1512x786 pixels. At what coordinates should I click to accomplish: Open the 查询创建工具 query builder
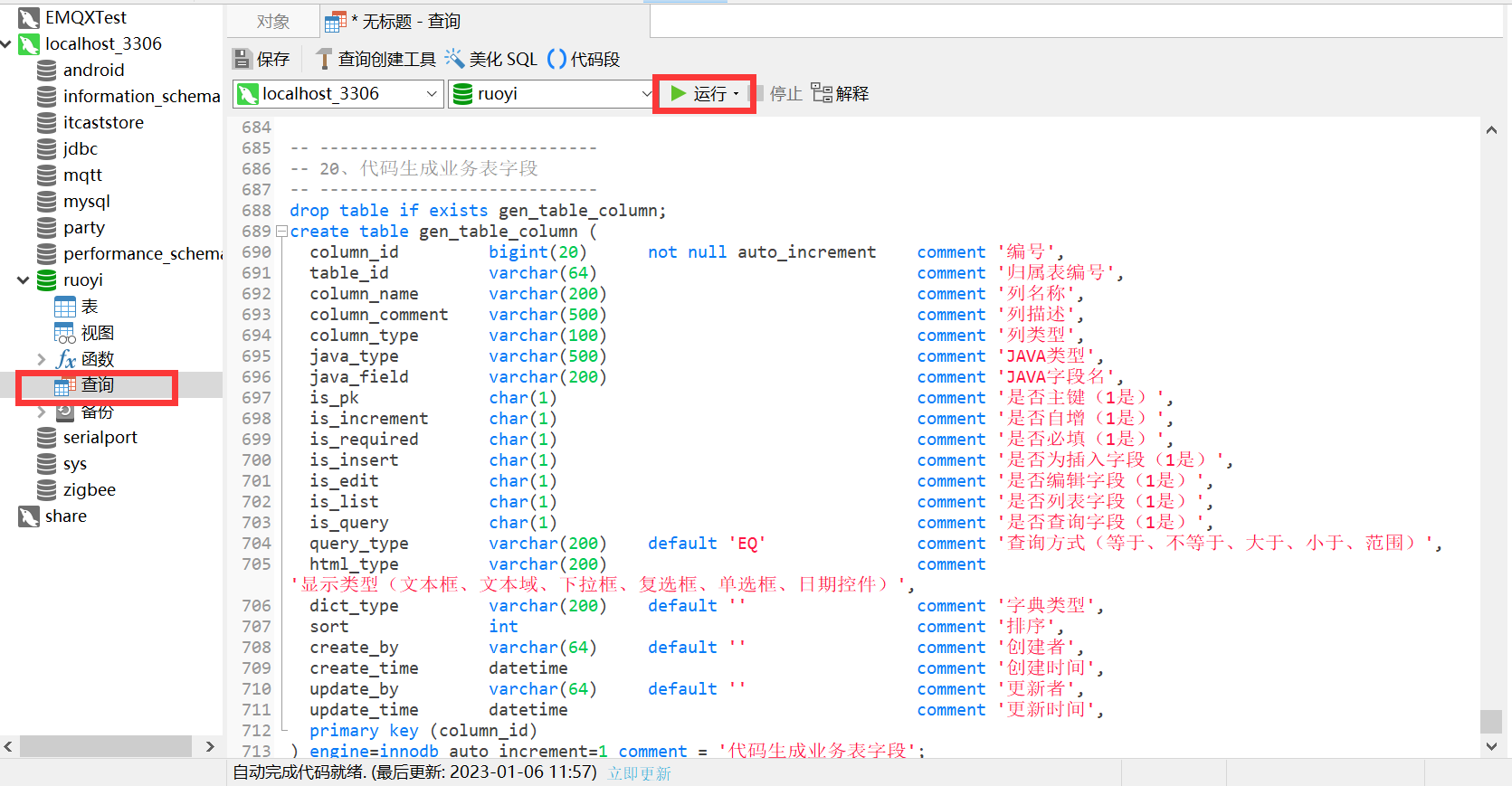(x=376, y=59)
